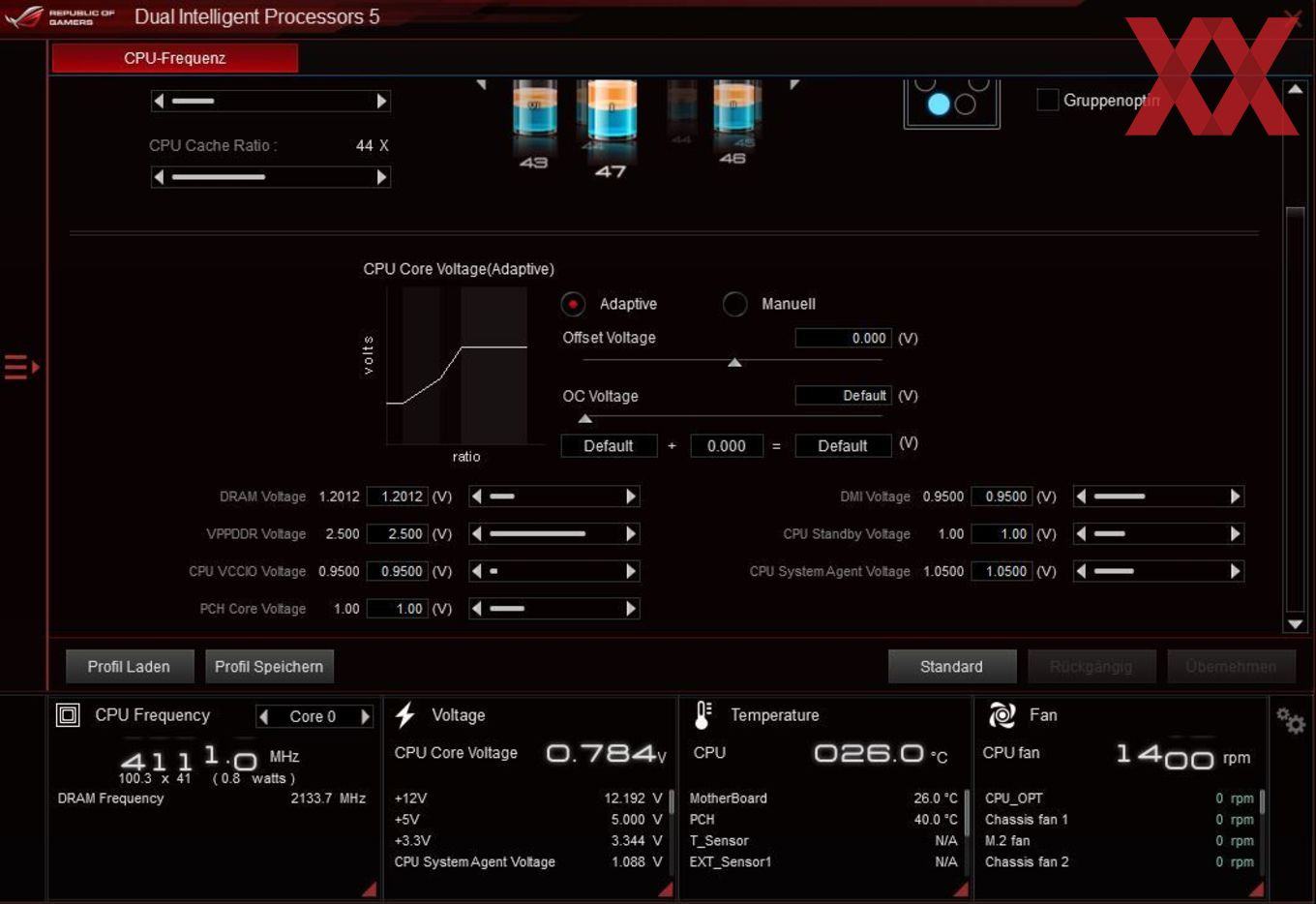1316x904 pixels.
Task: Increase CPU System Agent Voltage right arrow
Action: pos(1235,571)
